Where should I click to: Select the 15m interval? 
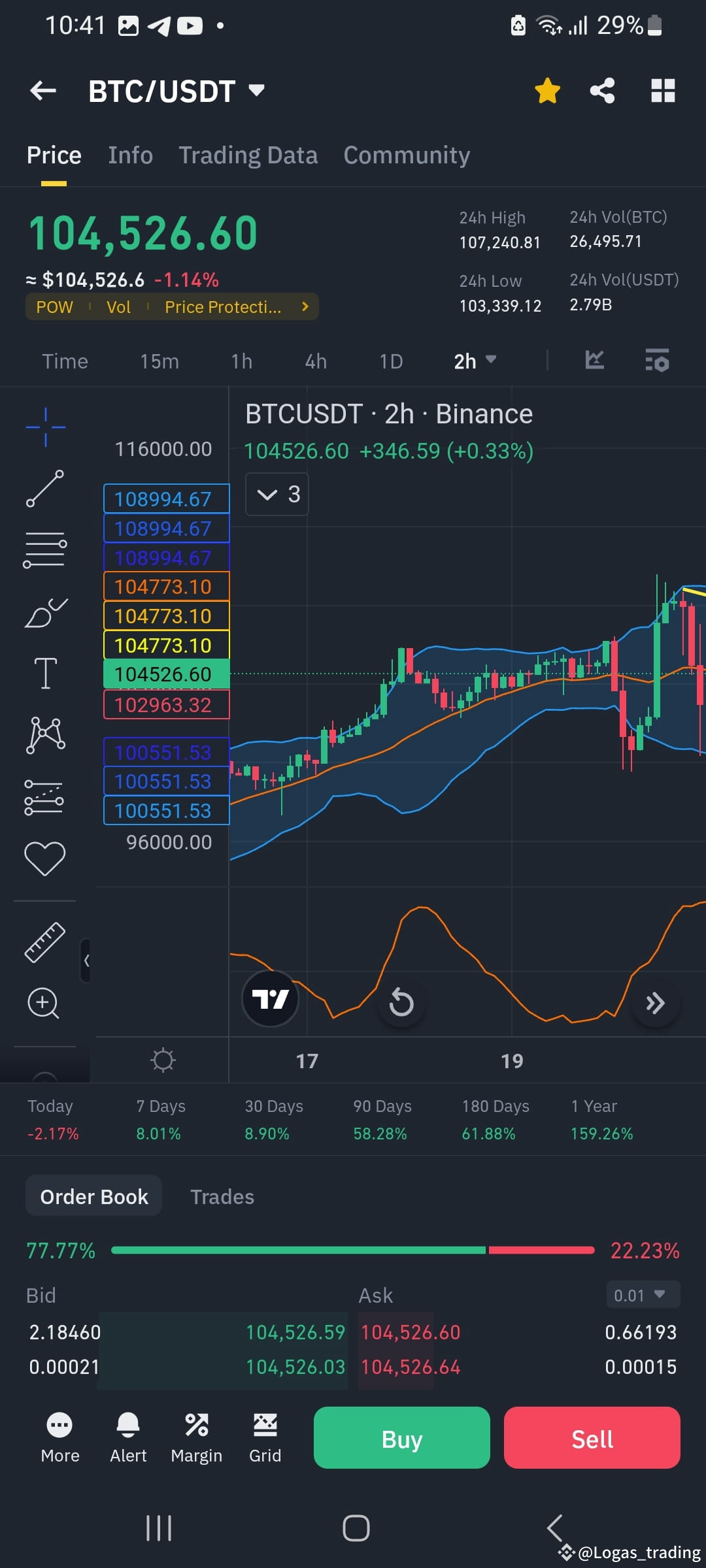click(x=160, y=361)
